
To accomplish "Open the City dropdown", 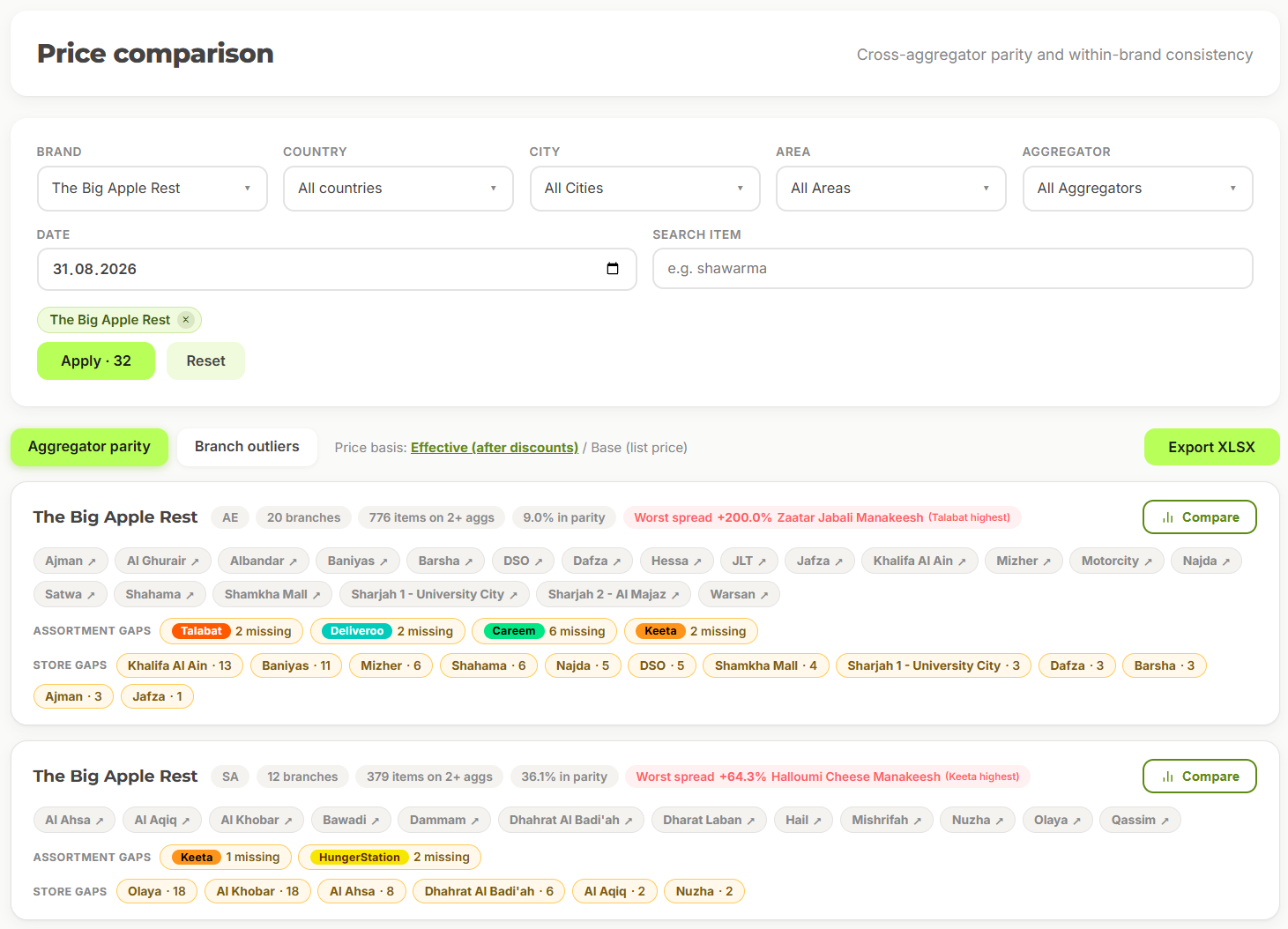I will click(x=645, y=189).
